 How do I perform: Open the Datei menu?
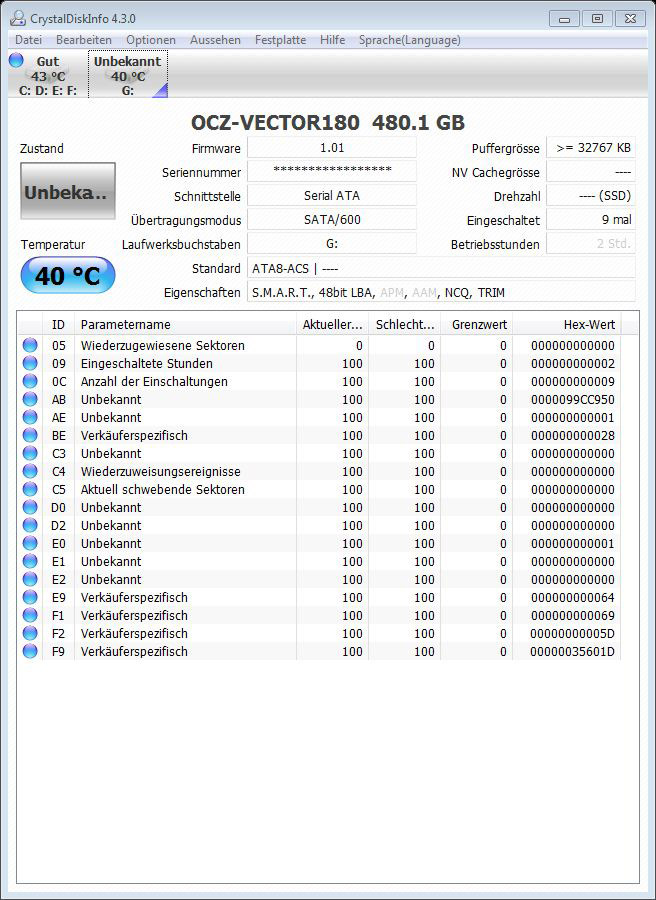pos(28,40)
